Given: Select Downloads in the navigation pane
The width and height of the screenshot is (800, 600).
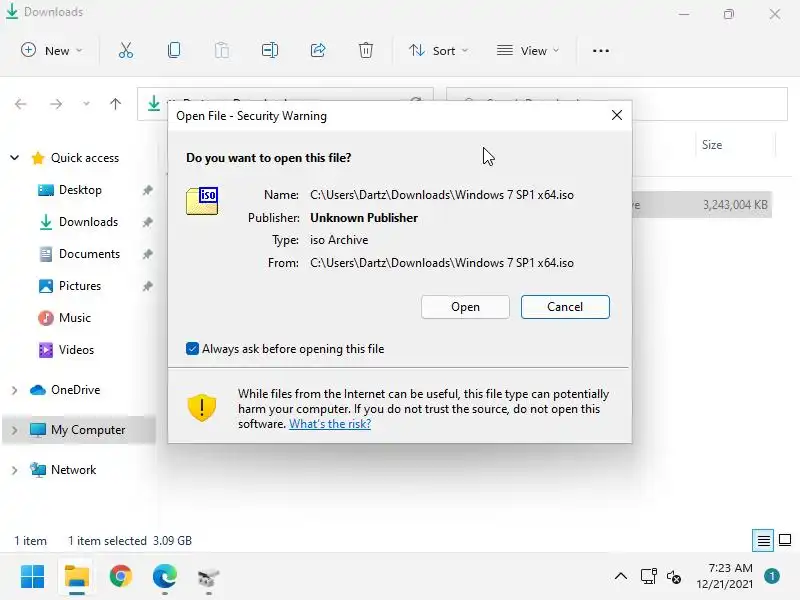Looking at the screenshot, I should click(x=88, y=222).
